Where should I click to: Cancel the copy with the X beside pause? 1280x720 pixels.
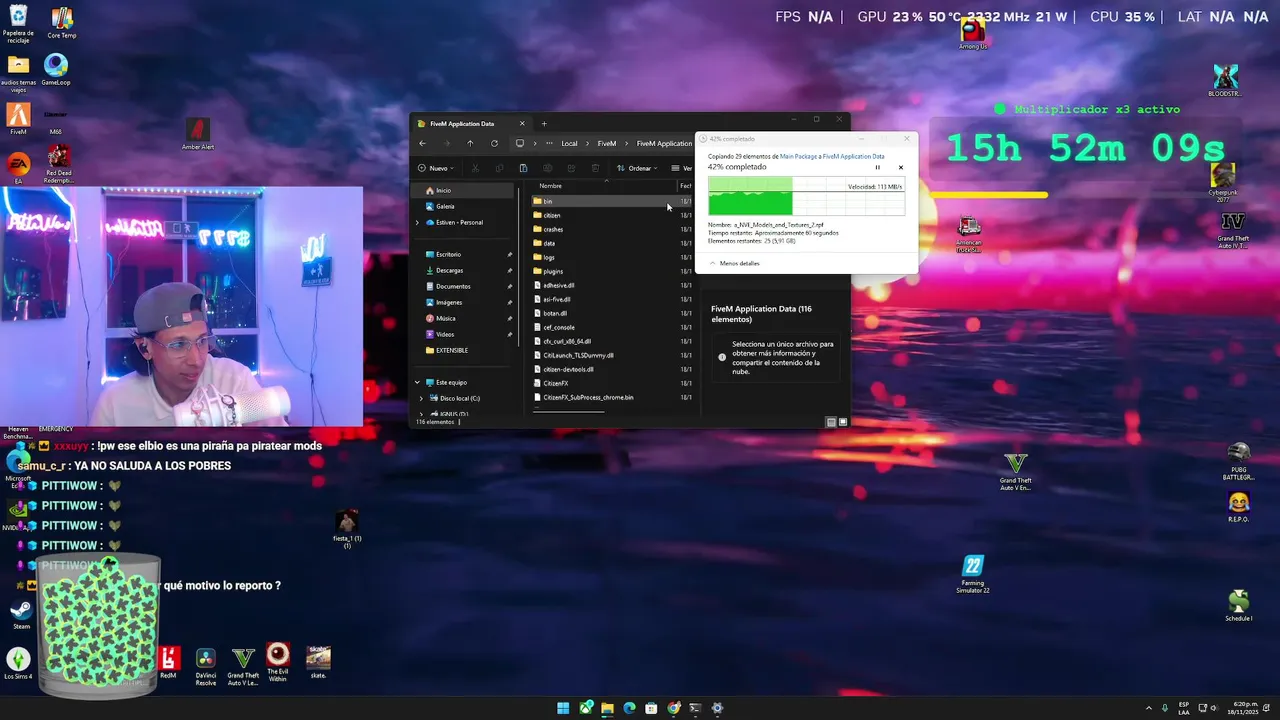coord(901,168)
